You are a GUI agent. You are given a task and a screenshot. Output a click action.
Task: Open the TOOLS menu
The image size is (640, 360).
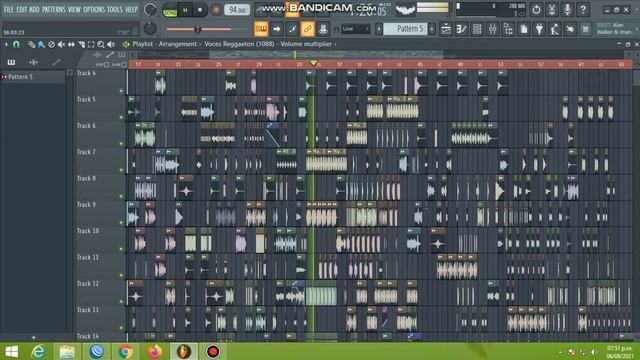click(x=115, y=9)
